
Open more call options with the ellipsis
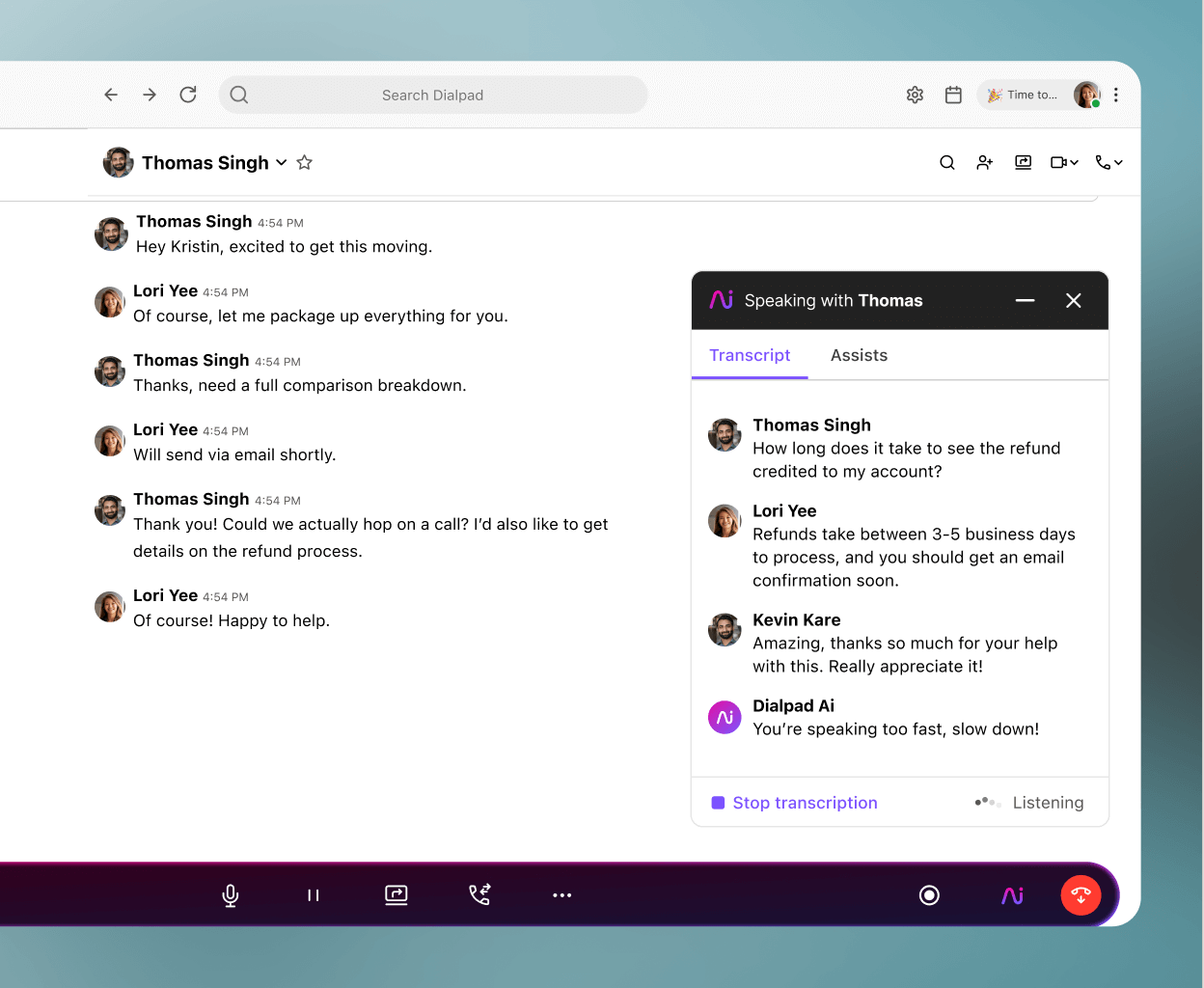click(x=562, y=895)
